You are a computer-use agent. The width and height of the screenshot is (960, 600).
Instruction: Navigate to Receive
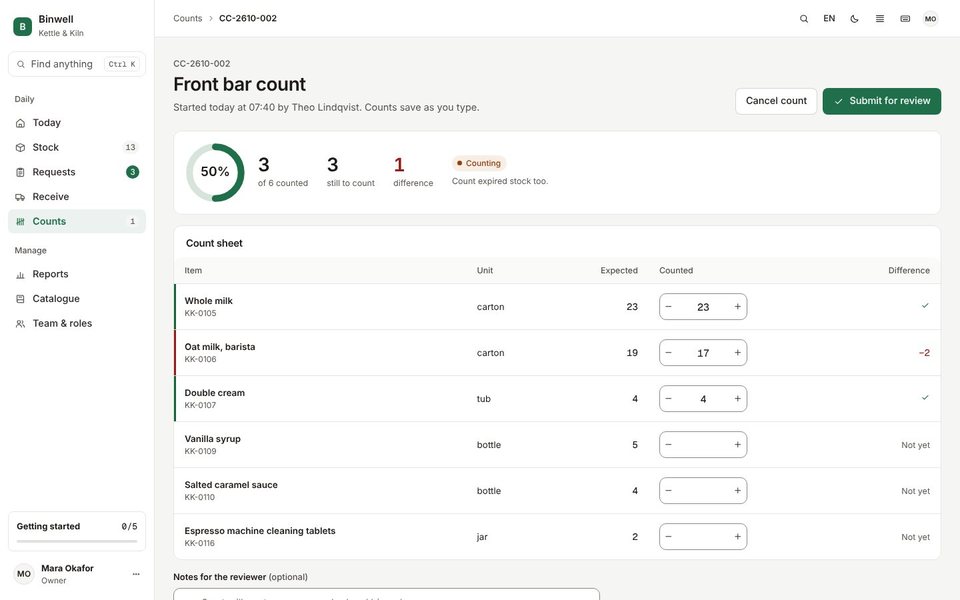[x=77, y=197]
